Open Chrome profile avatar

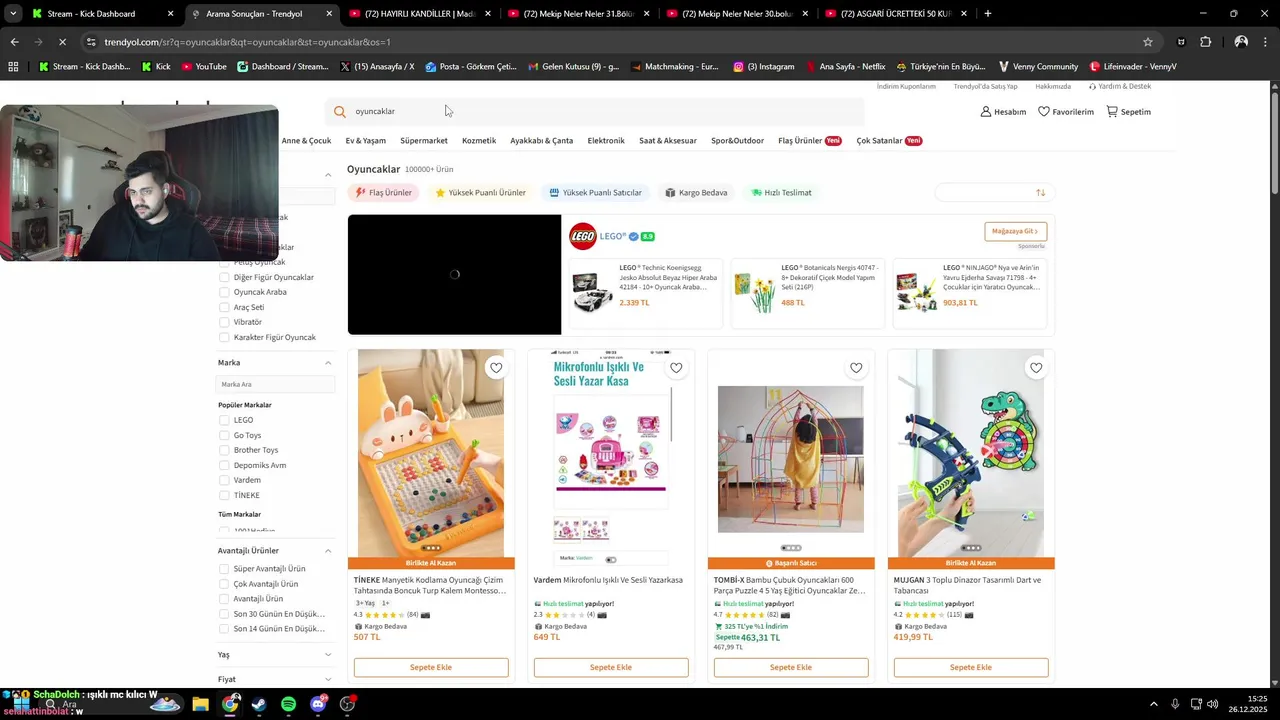[x=1241, y=42]
